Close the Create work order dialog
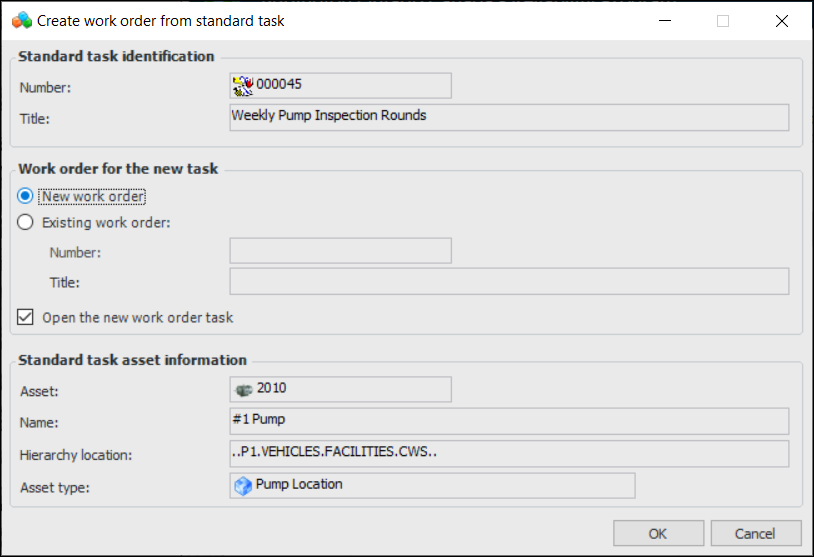Viewport: 814px width, 557px height. [782, 21]
